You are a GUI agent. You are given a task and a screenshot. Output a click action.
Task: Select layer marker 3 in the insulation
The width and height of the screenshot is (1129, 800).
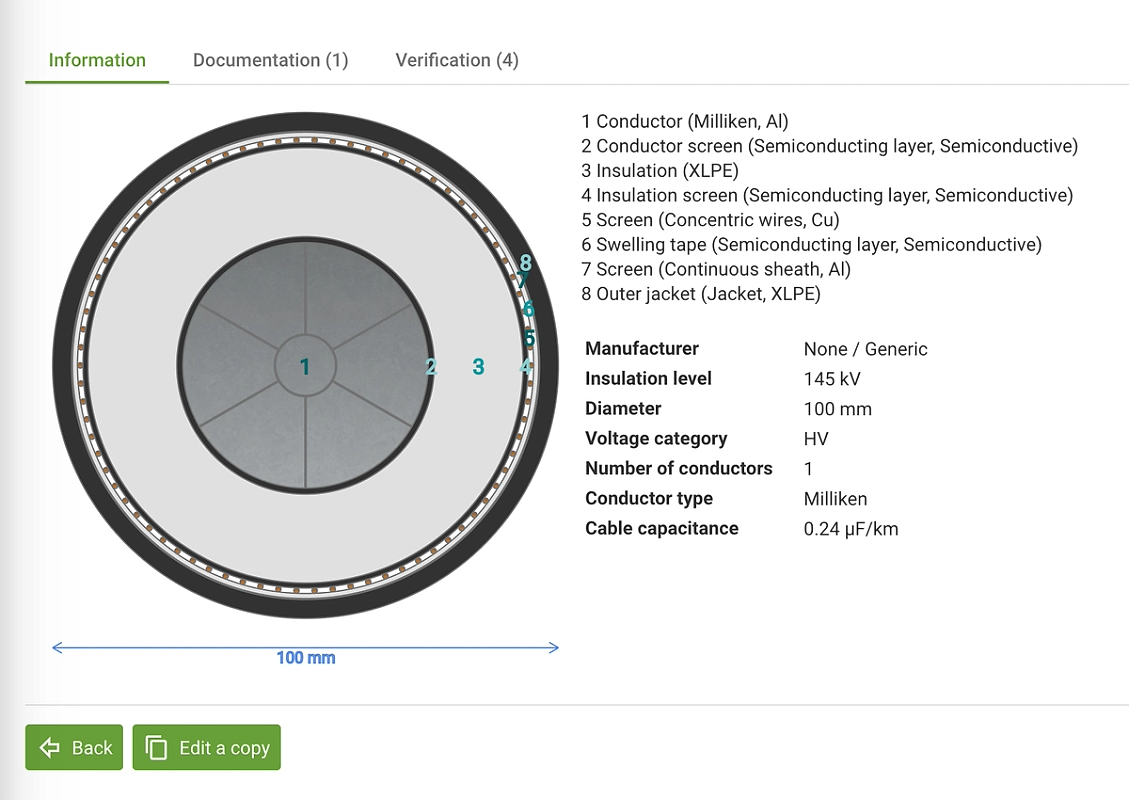(x=478, y=367)
